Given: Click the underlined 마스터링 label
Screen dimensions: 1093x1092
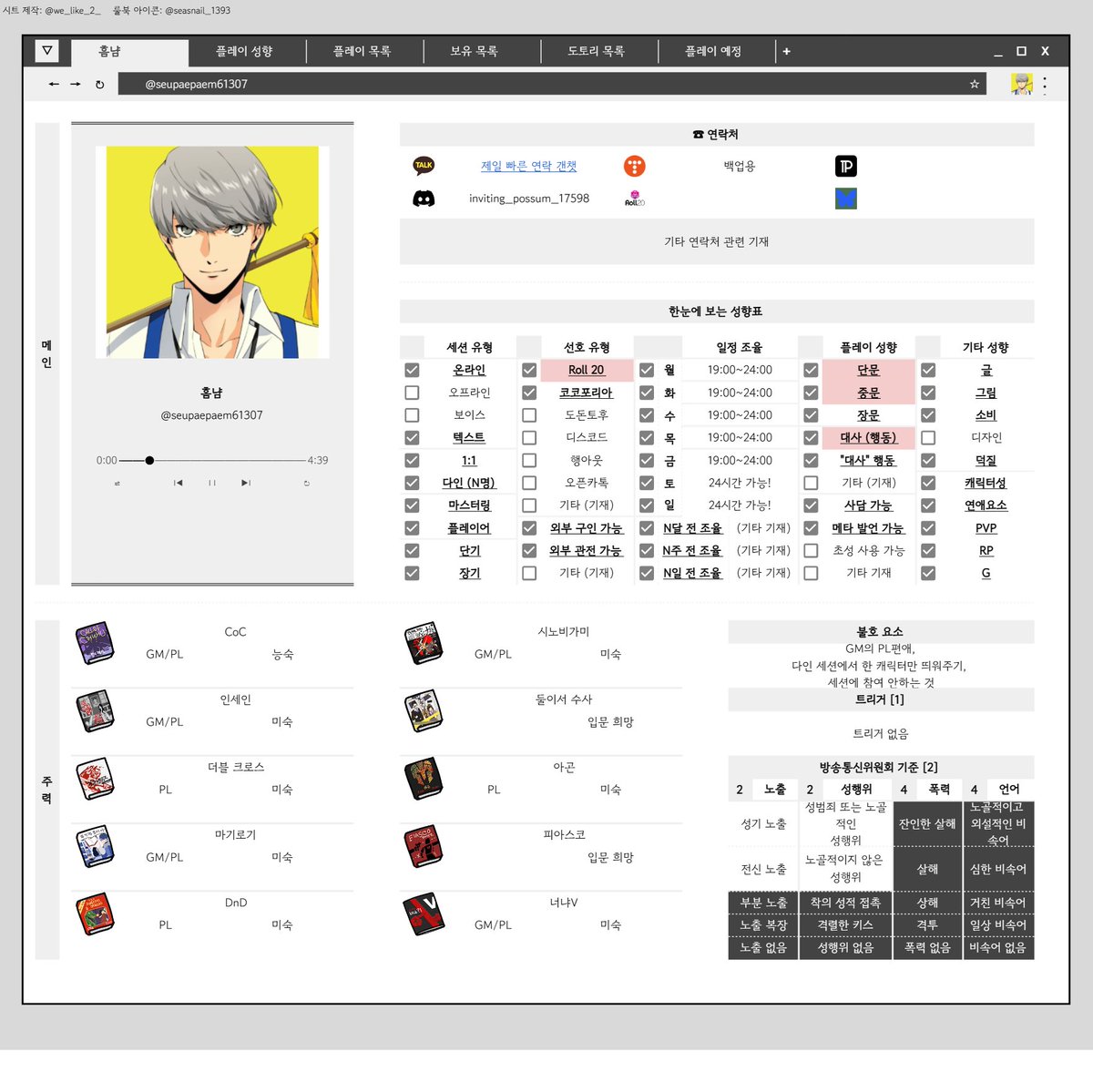Looking at the screenshot, I should (x=469, y=505).
